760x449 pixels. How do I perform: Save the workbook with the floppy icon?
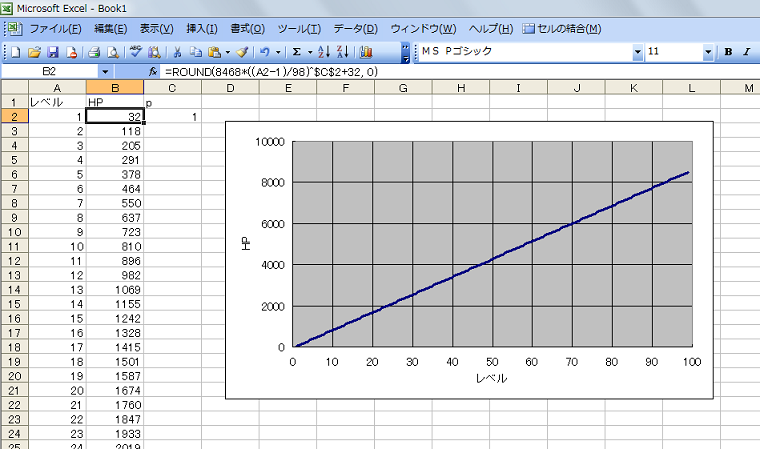click(53, 52)
